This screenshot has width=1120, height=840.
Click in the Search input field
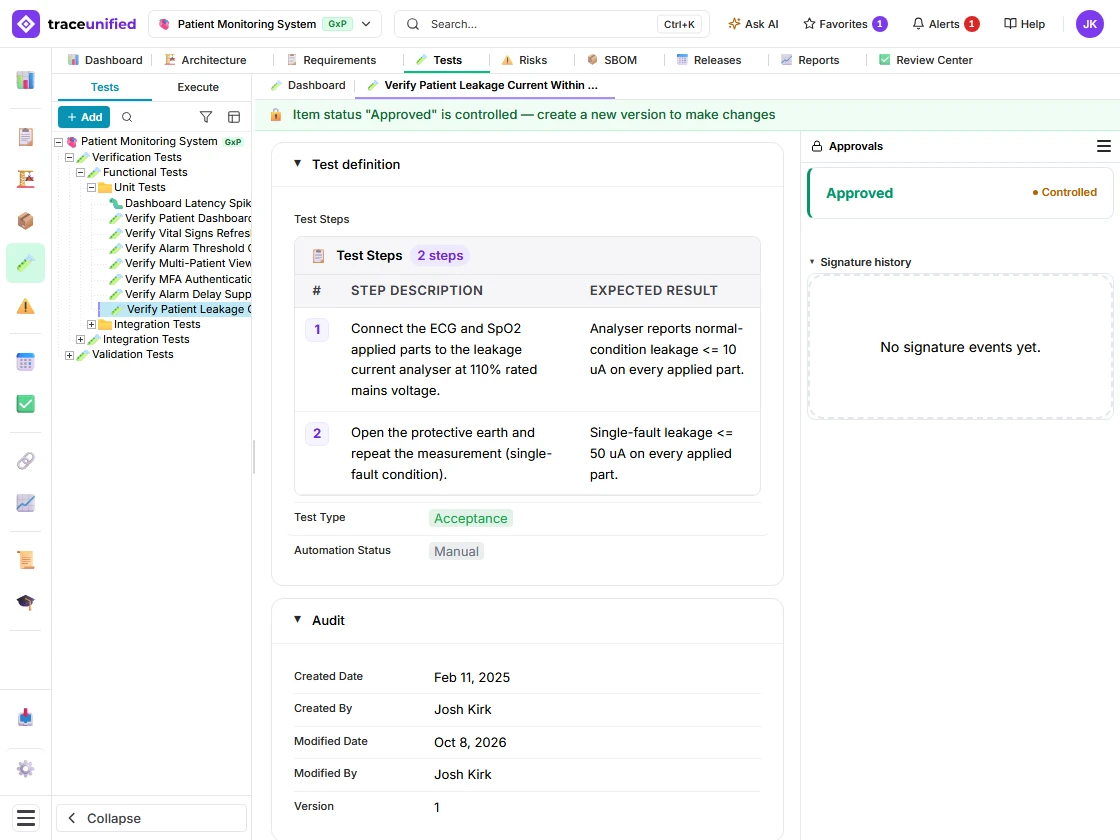coord(551,24)
